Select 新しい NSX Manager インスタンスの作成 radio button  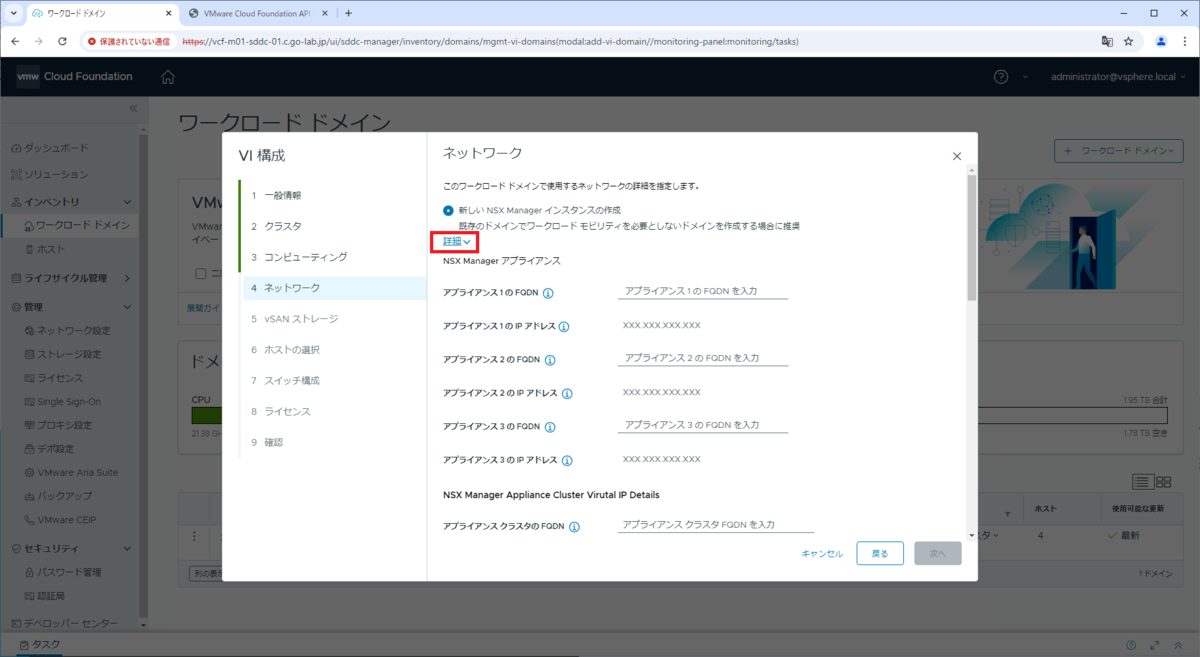448,210
